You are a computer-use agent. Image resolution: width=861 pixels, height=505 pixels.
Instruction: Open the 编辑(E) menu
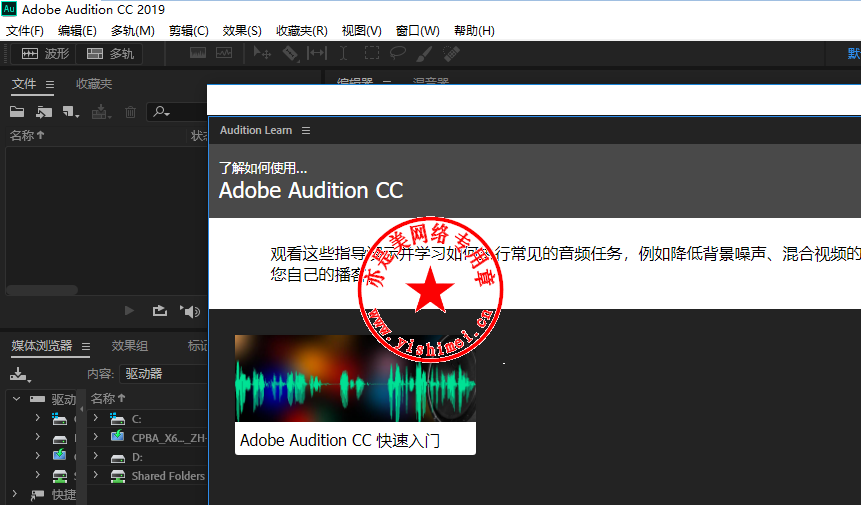point(77,31)
